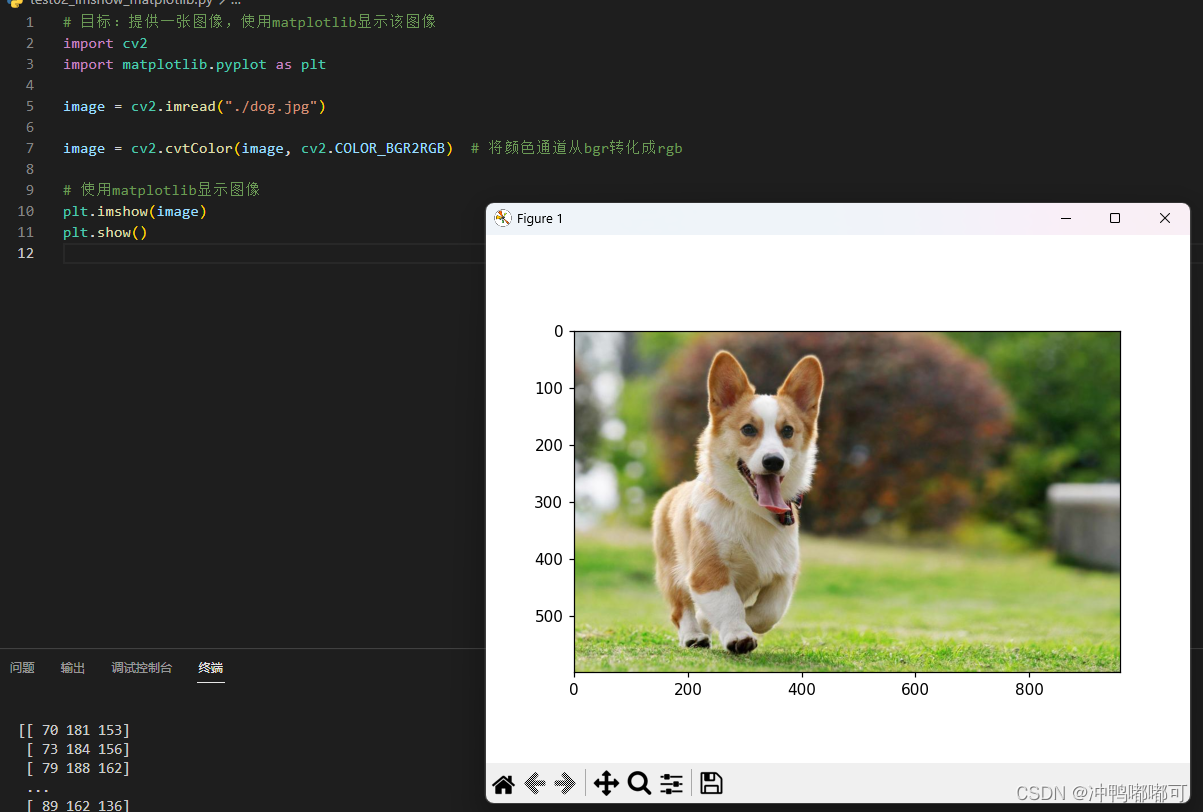Click the corgi image in the plot

847,502
